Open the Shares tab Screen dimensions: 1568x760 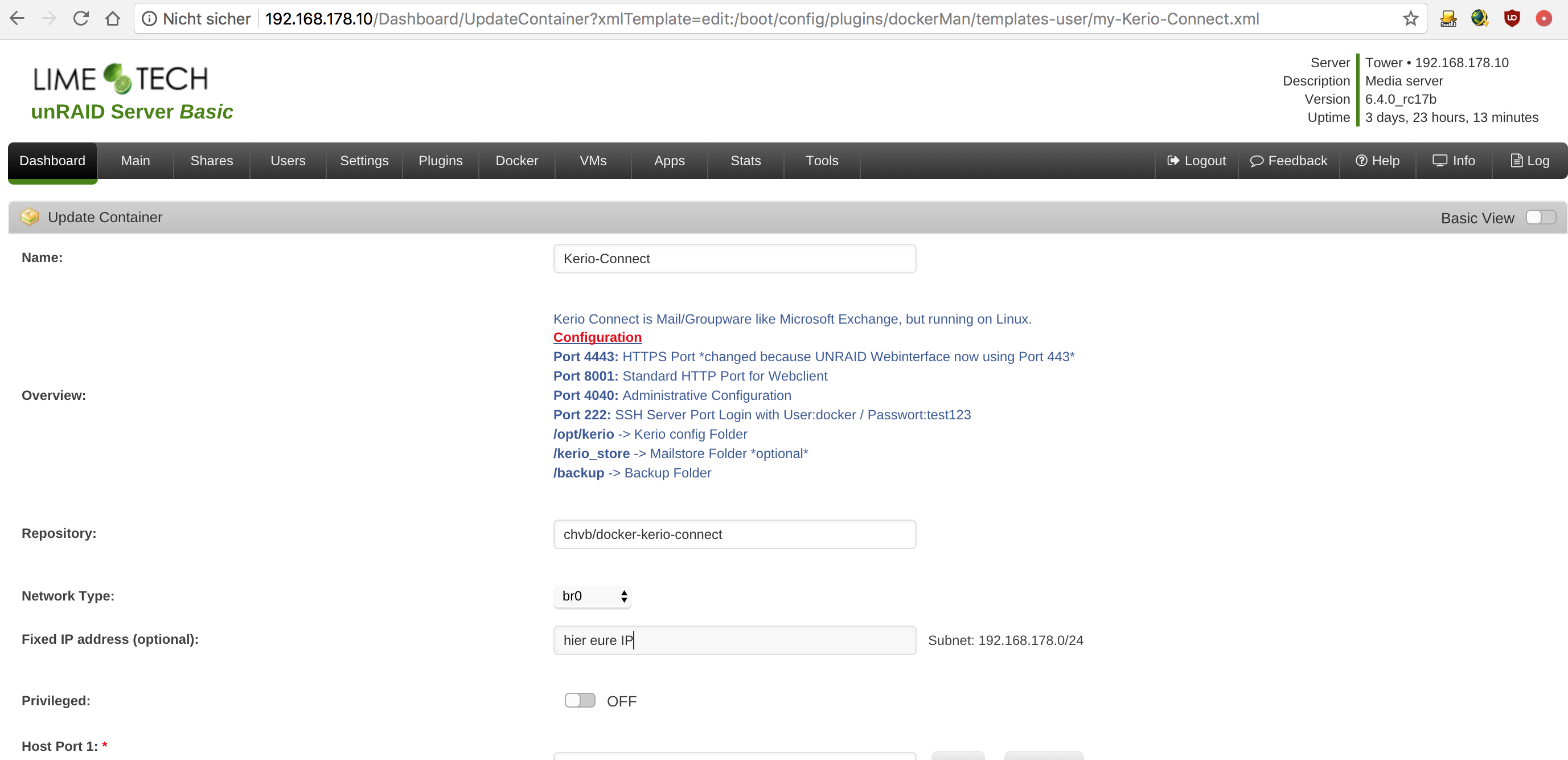click(212, 161)
